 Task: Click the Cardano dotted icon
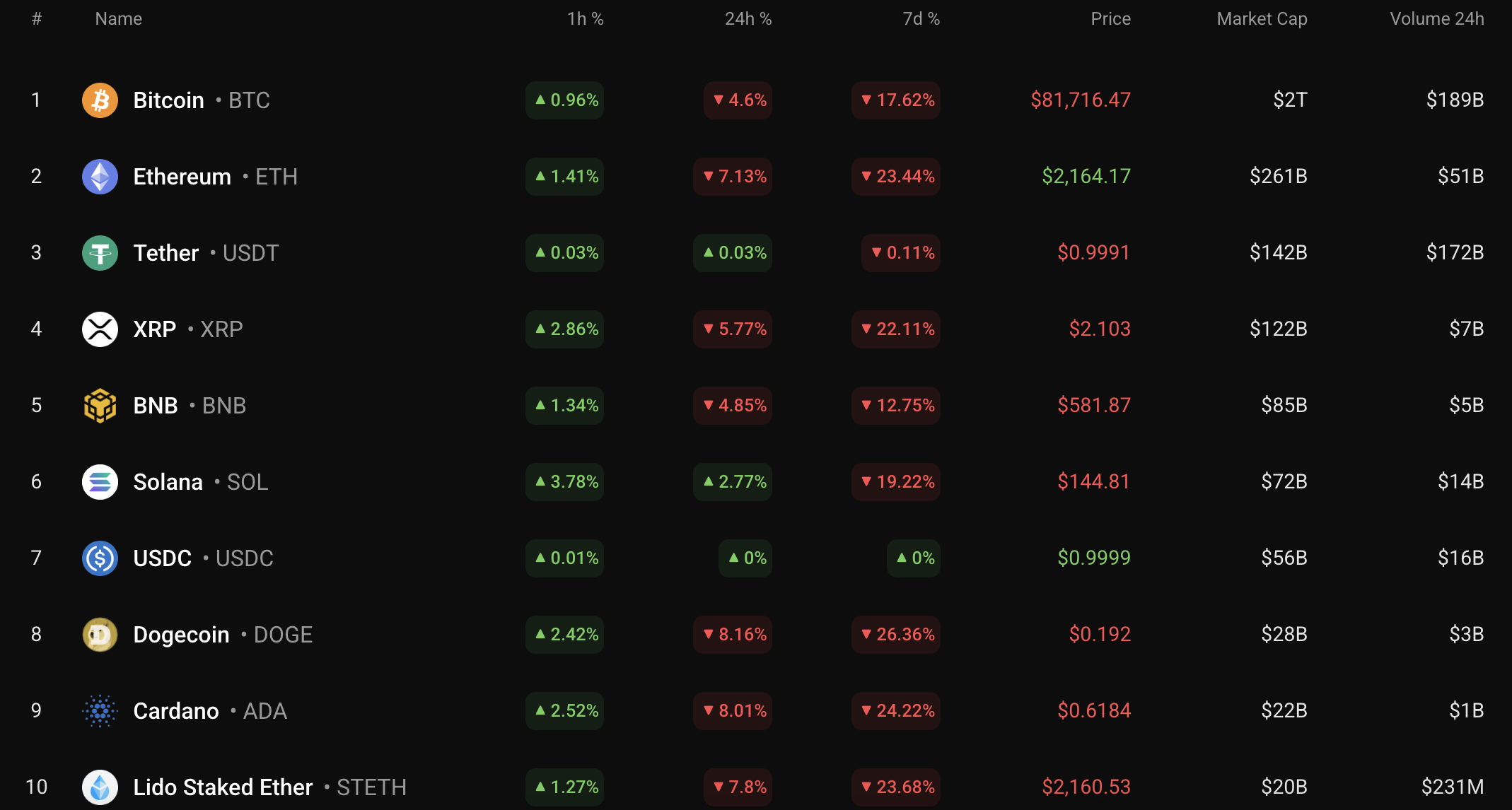[100, 711]
